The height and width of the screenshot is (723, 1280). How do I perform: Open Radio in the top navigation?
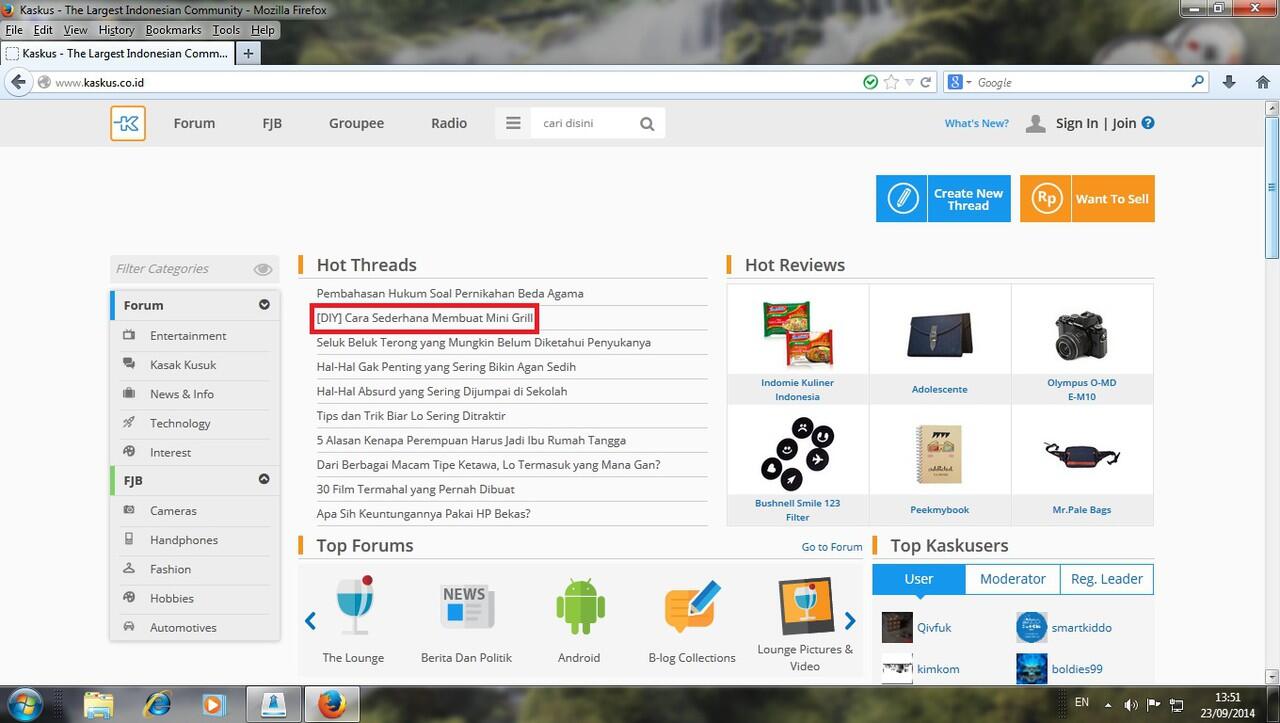[449, 123]
